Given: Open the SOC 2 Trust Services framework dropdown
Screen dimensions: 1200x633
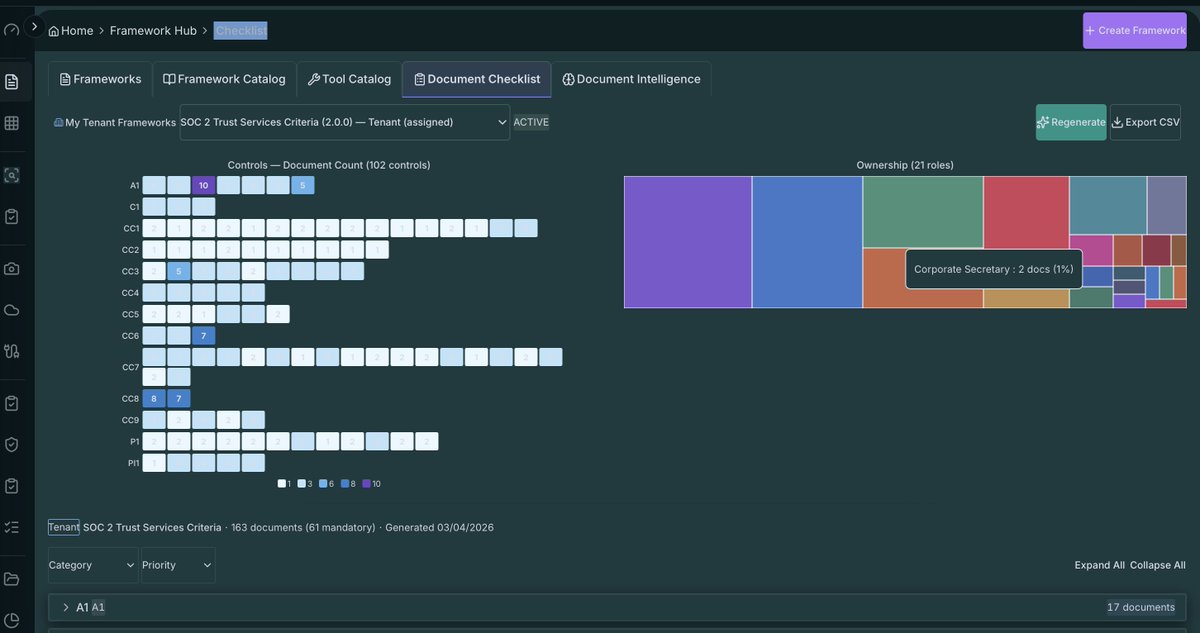Looking at the screenshot, I should pos(345,122).
